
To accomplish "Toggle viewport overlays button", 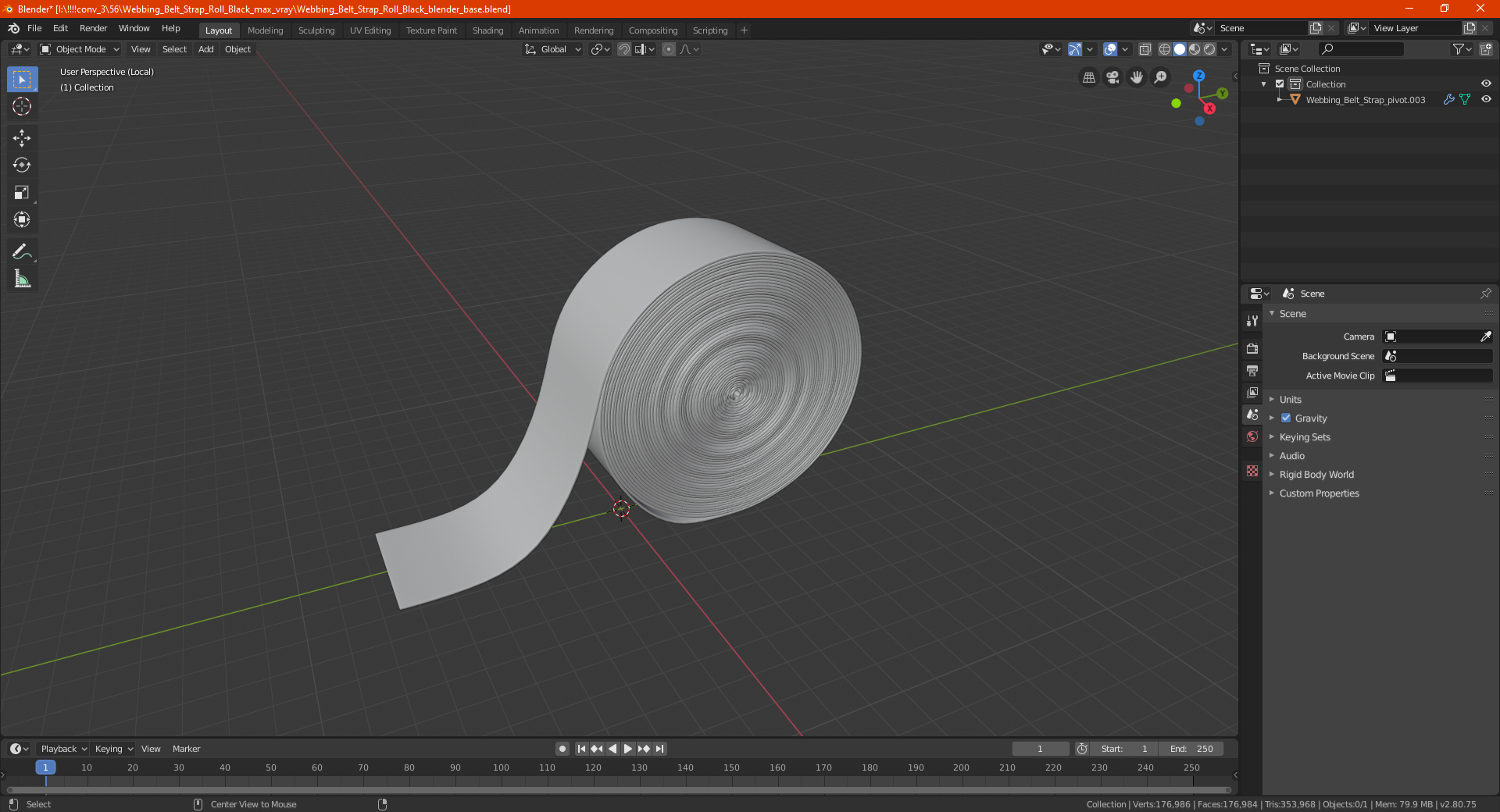I will [1109, 49].
